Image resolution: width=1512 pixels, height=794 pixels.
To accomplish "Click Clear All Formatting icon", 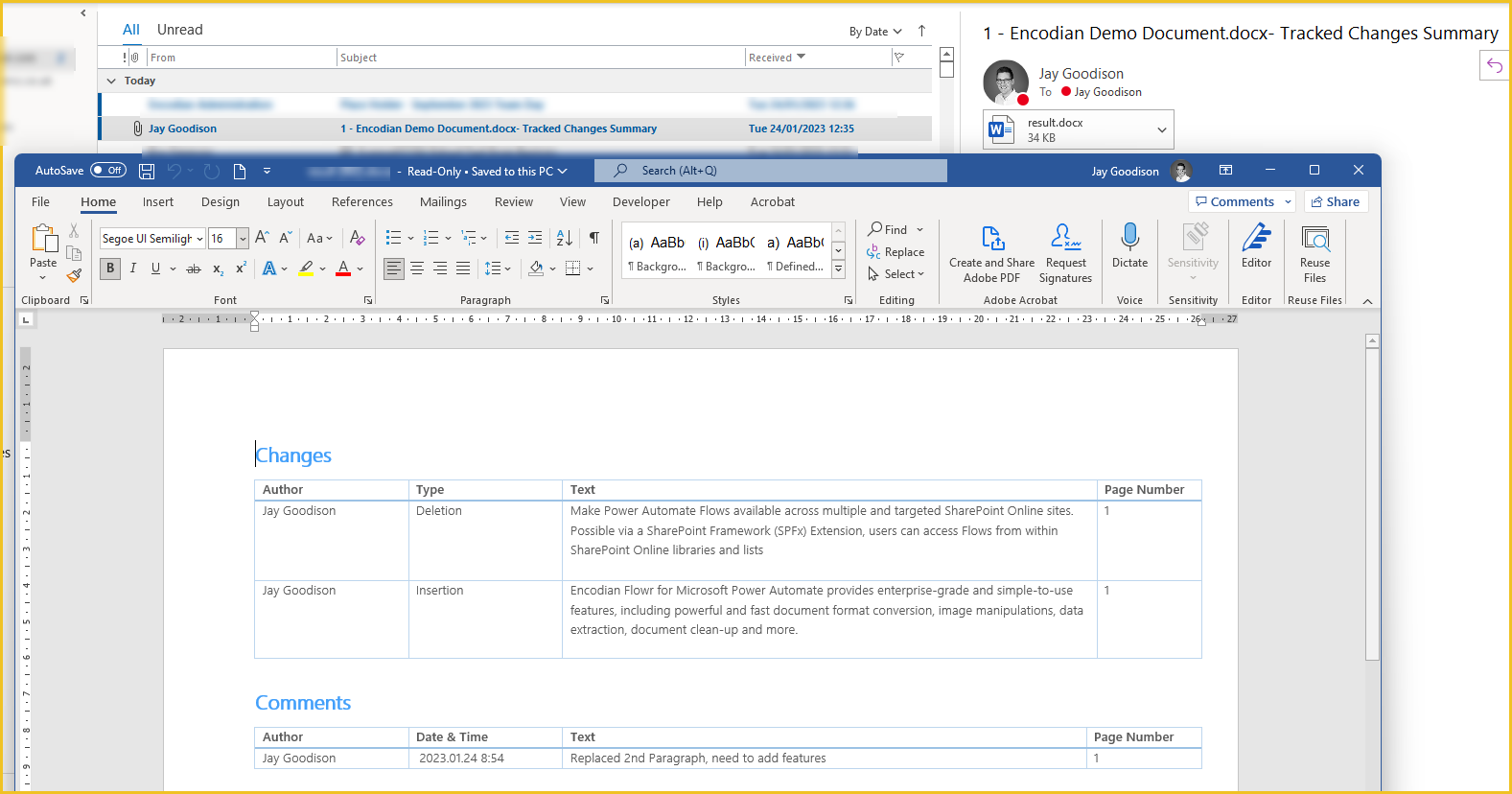I will coord(357,238).
